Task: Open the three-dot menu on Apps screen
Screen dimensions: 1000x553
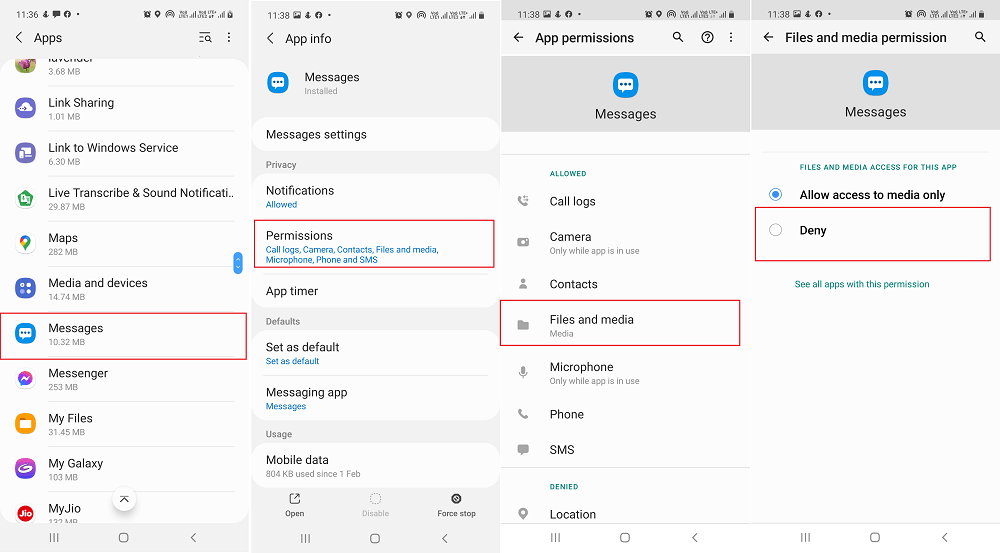Action: pyautogui.click(x=229, y=38)
